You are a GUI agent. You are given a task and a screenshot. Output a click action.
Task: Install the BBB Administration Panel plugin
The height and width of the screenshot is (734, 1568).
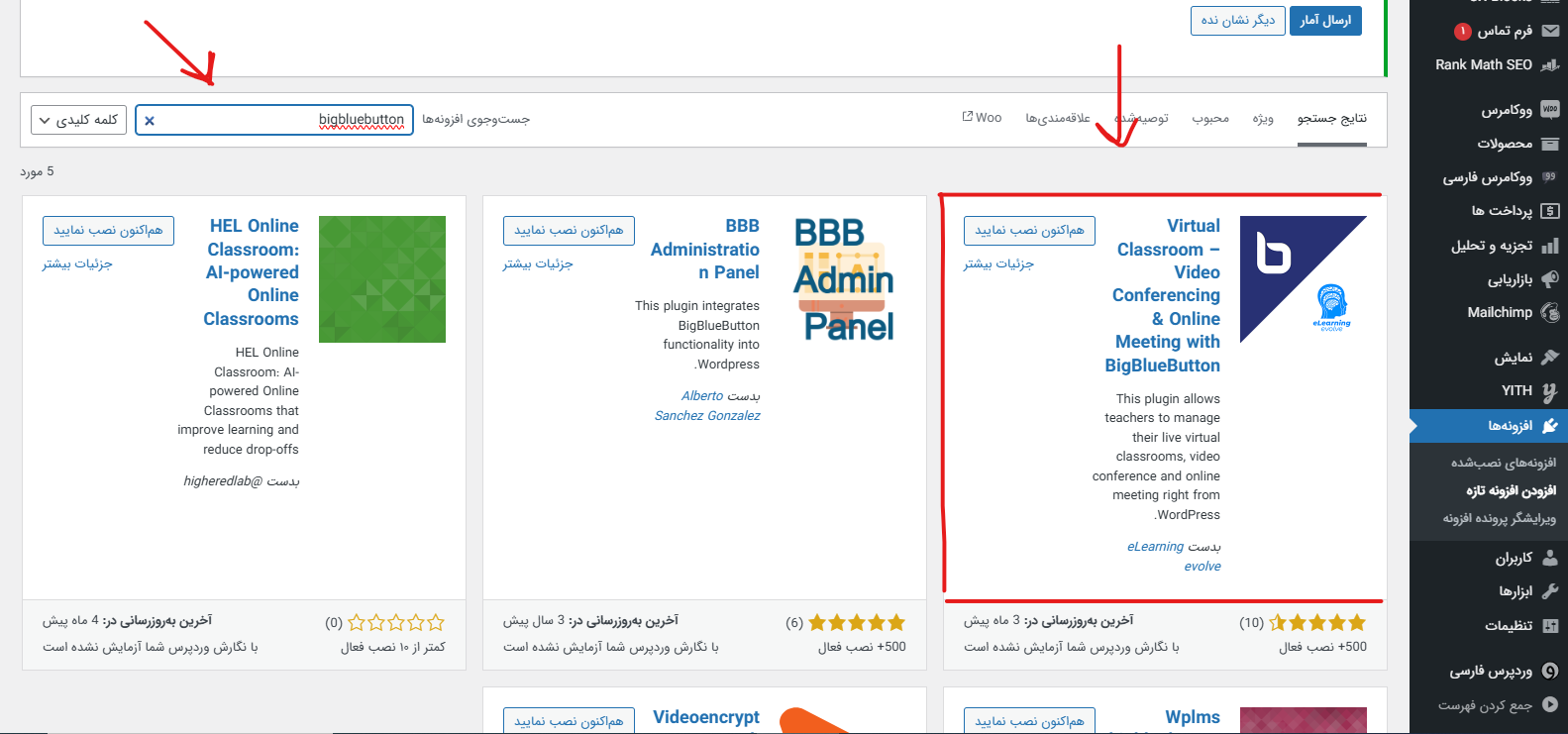pyautogui.click(x=569, y=231)
